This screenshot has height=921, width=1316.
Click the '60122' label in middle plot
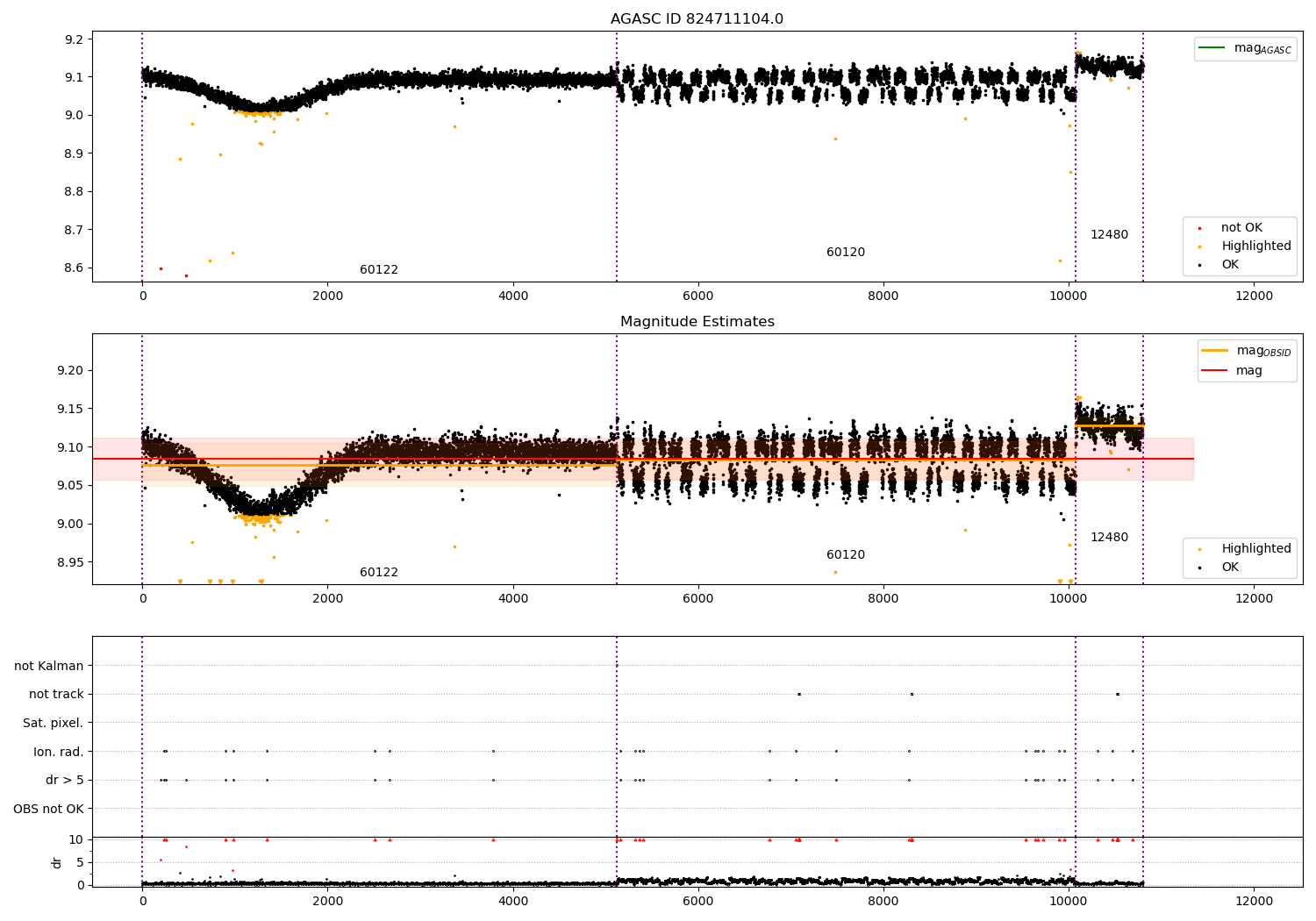click(x=379, y=573)
